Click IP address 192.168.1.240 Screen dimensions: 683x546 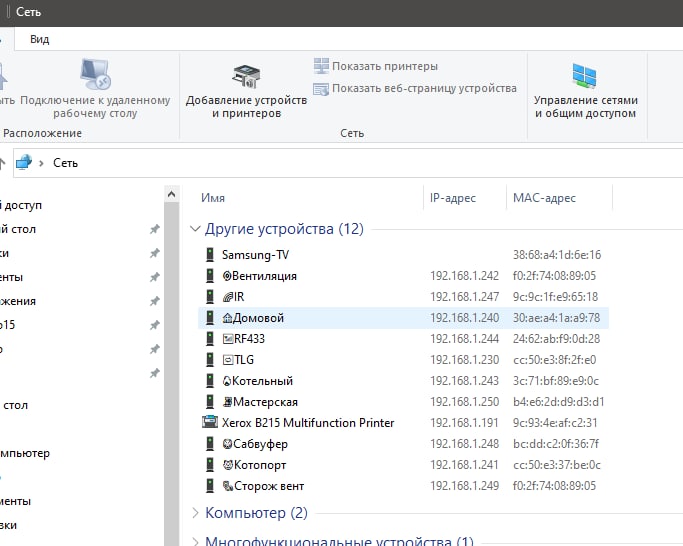[464, 318]
